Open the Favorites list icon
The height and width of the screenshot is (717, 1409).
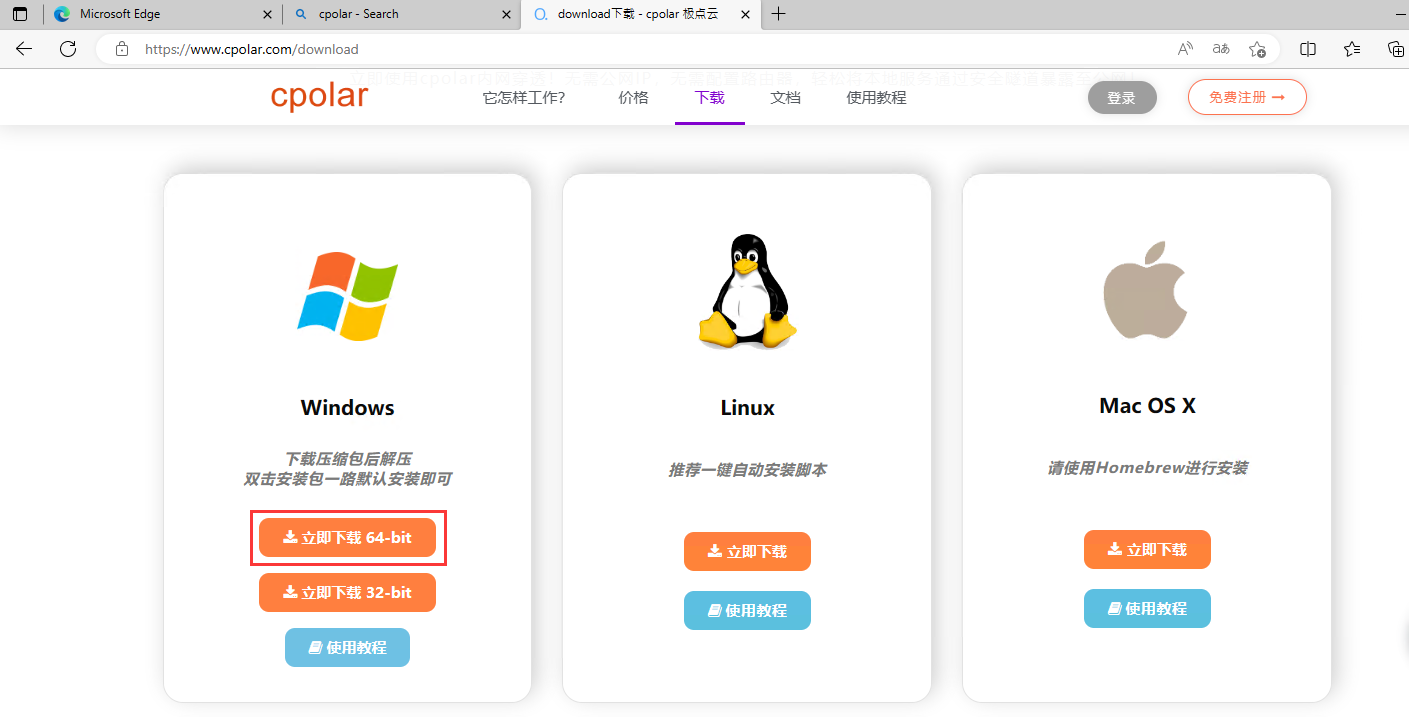click(x=1352, y=49)
